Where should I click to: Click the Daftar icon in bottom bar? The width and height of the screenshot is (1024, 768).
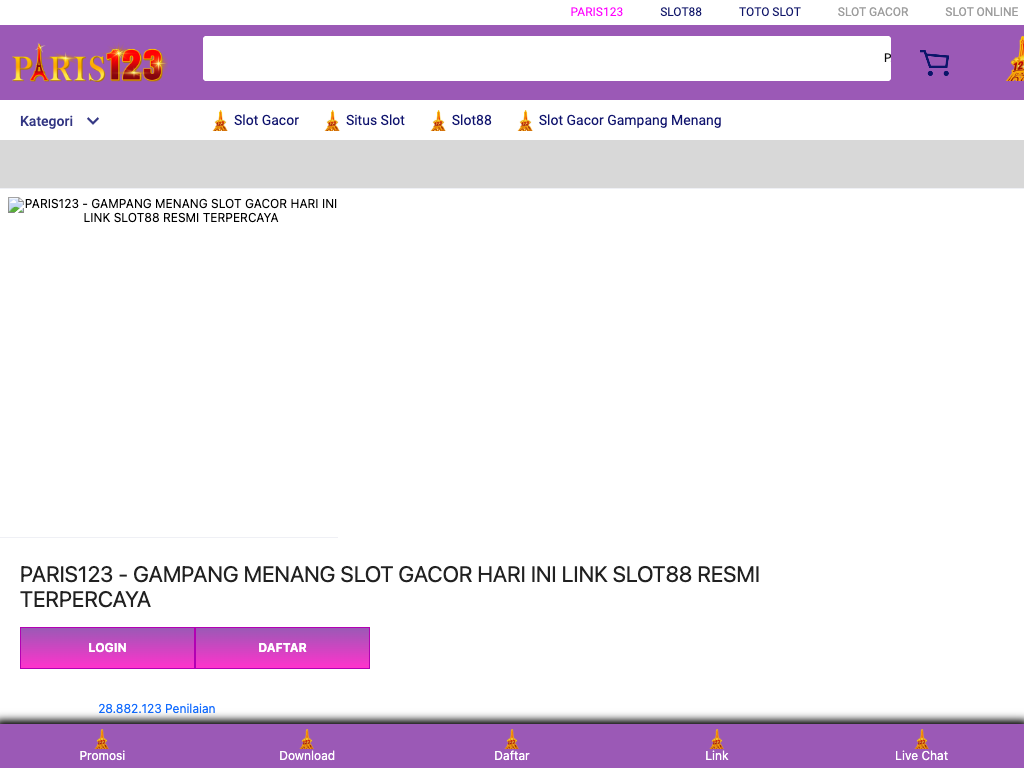pyautogui.click(x=512, y=739)
